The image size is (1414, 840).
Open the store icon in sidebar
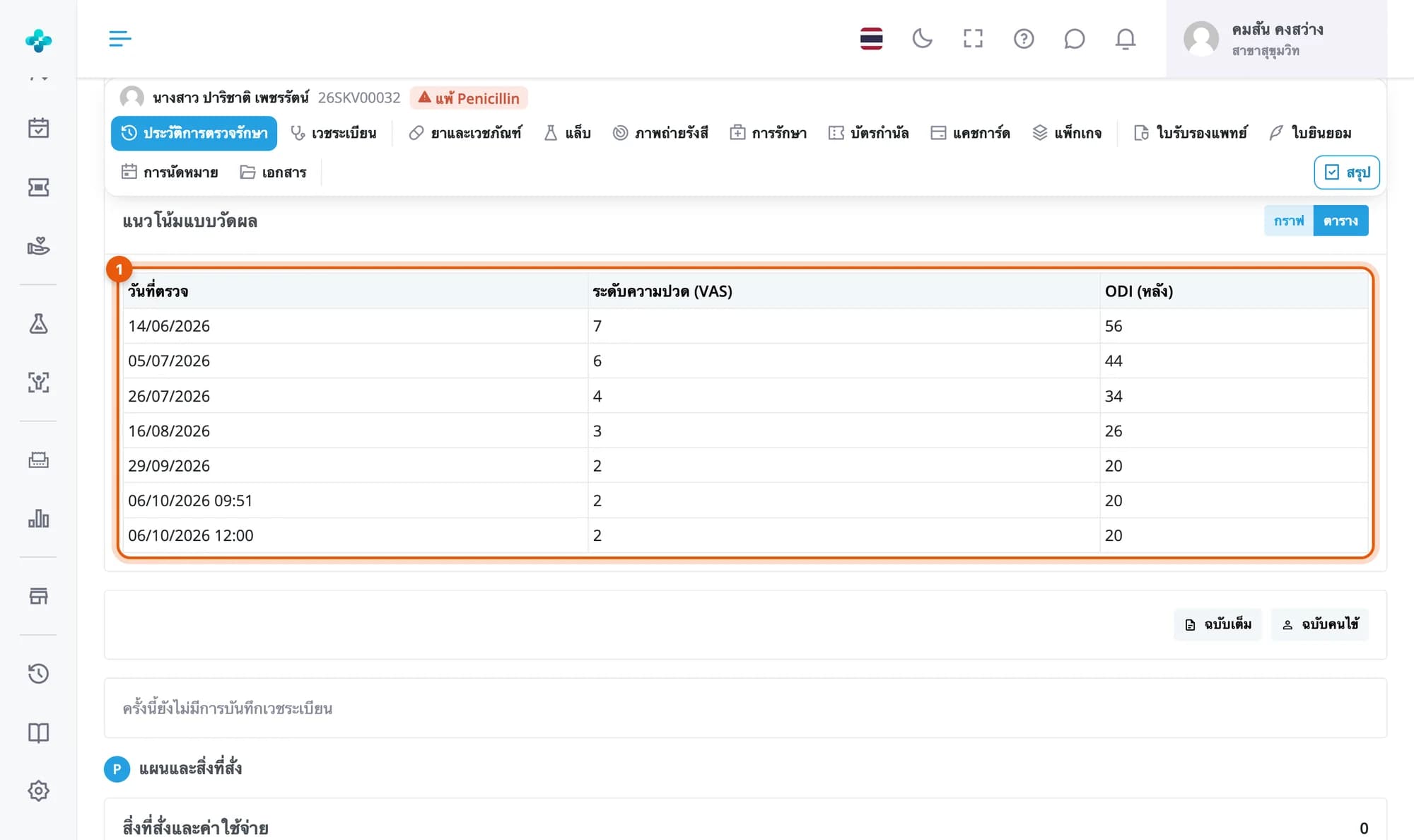(x=38, y=596)
